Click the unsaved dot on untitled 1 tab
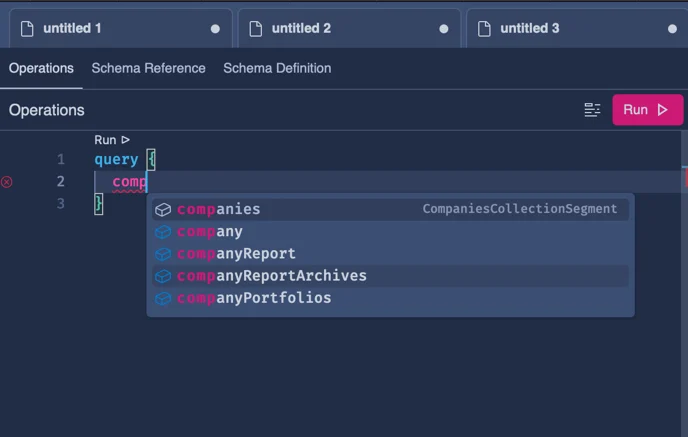The height and width of the screenshot is (437, 688). [215, 29]
